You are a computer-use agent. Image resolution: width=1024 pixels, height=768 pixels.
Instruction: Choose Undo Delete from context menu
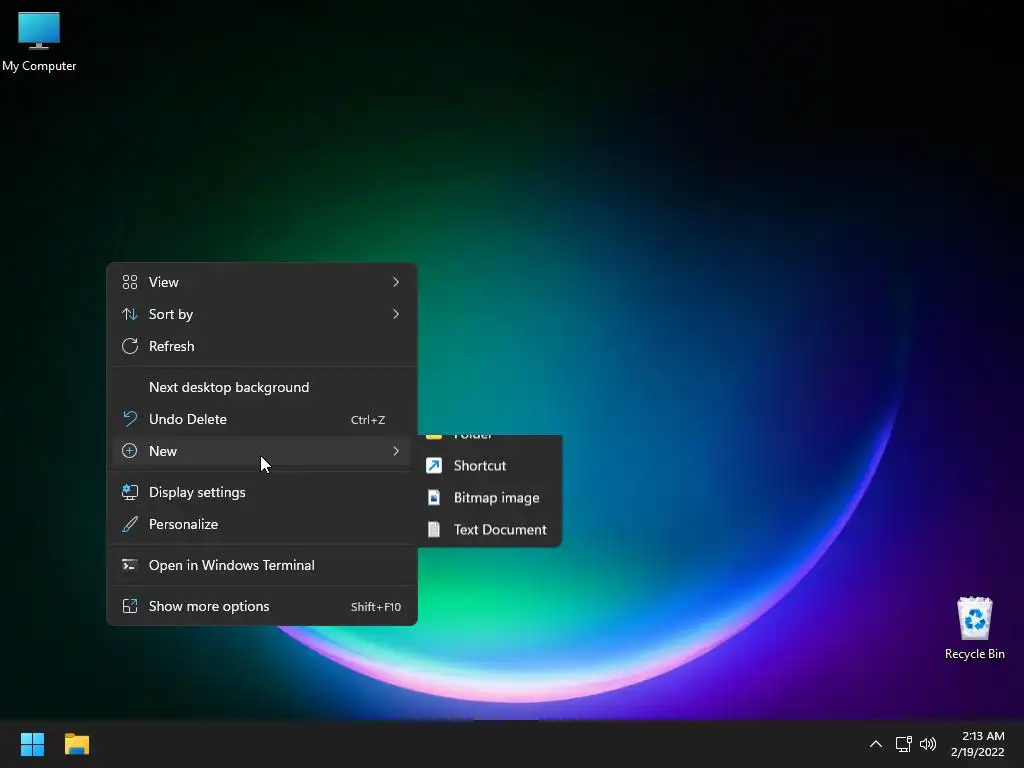tap(262, 419)
